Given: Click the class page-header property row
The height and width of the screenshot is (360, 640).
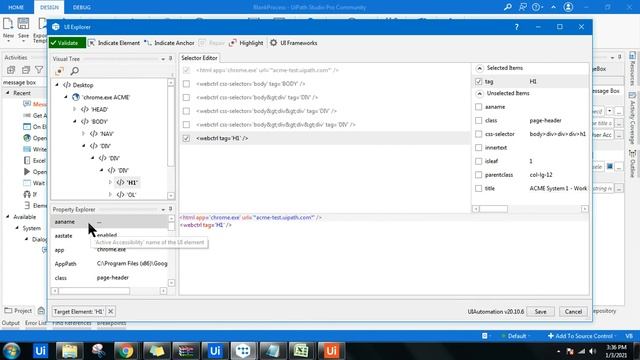Looking at the screenshot, I should (109, 278).
